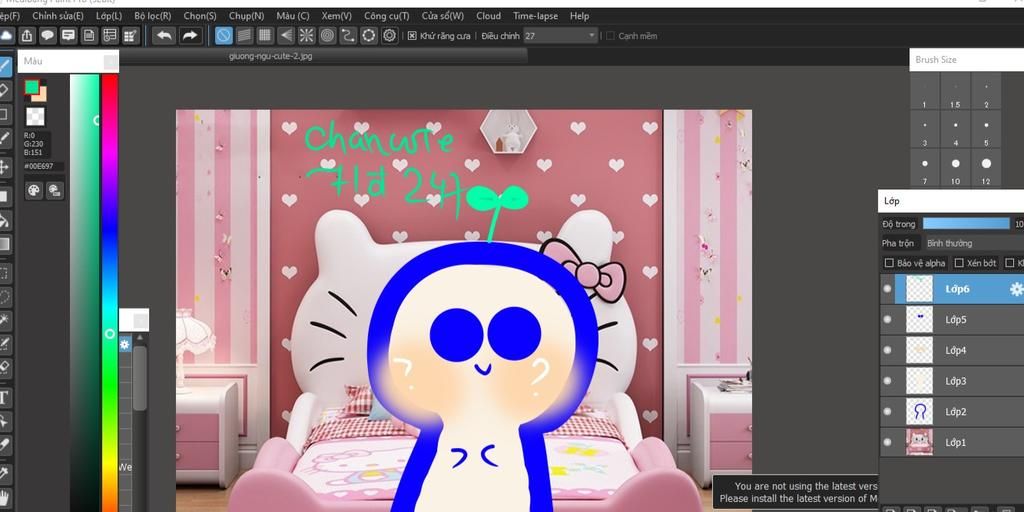Select the Lasso selection tool
The image size is (1024, 512).
pos(4,297)
